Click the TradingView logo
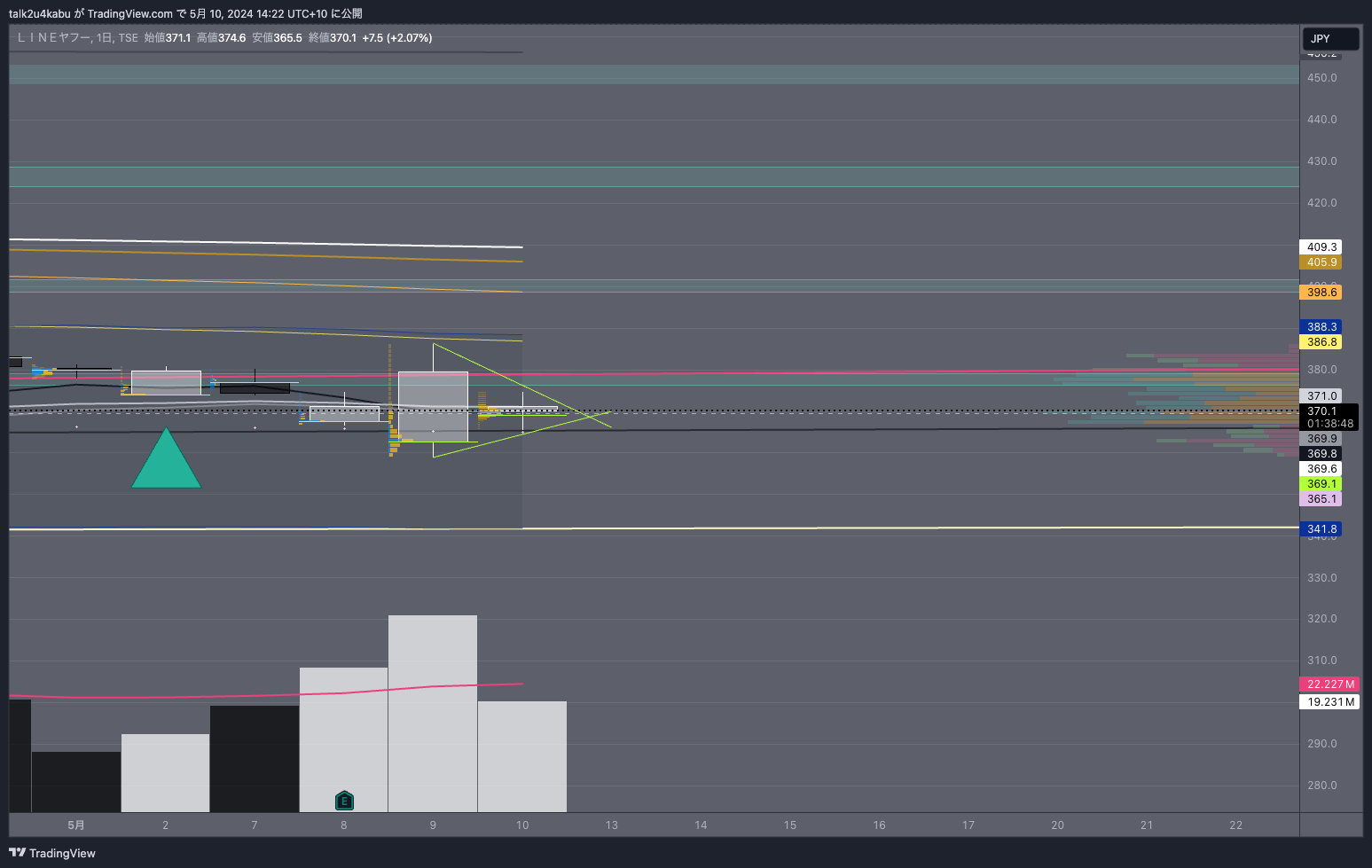The width and height of the screenshot is (1372, 868). 52,853
